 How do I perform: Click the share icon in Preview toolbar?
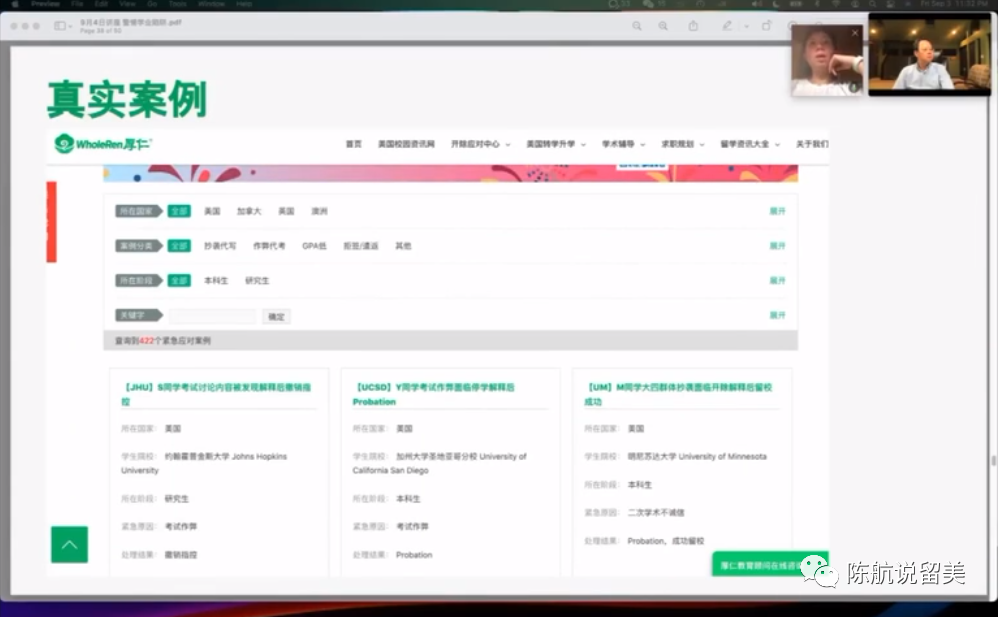point(693,25)
